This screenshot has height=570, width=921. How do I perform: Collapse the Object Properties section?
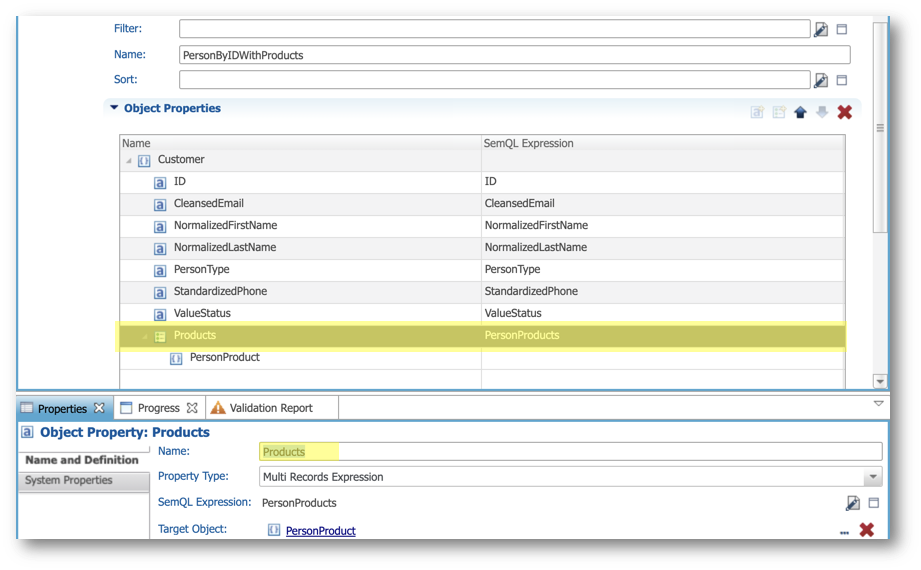tap(114, 108)
